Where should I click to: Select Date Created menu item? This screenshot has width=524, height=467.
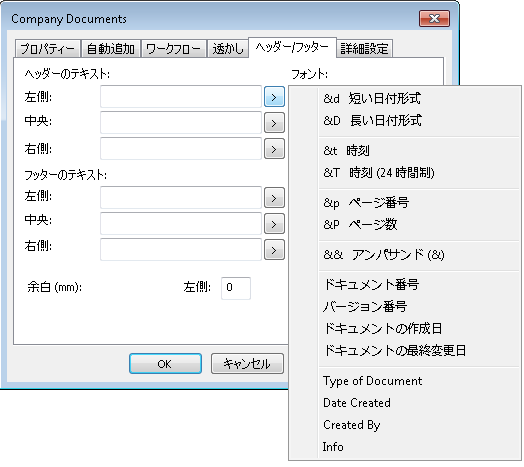404,403
